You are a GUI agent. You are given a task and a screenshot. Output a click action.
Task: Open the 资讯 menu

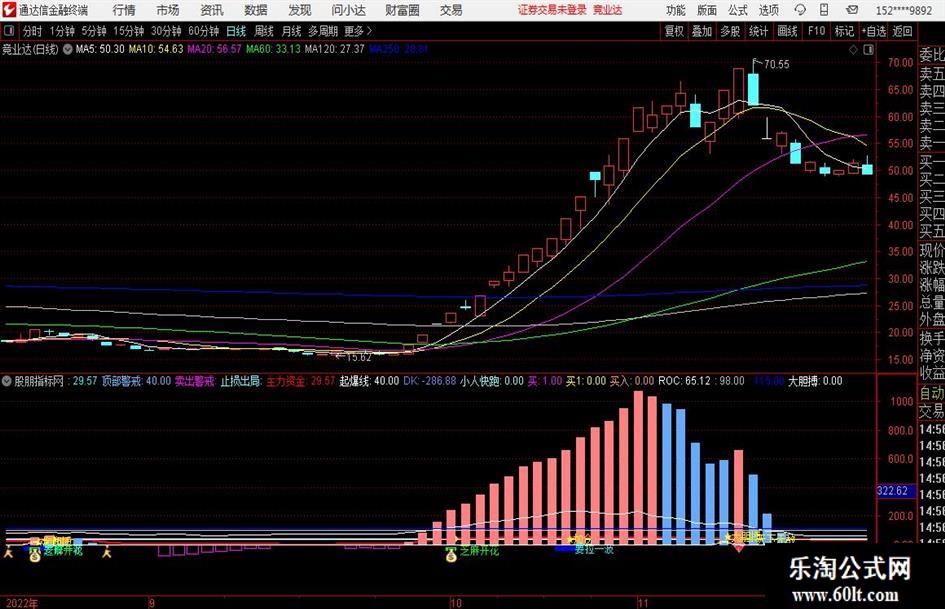(212, 10)
